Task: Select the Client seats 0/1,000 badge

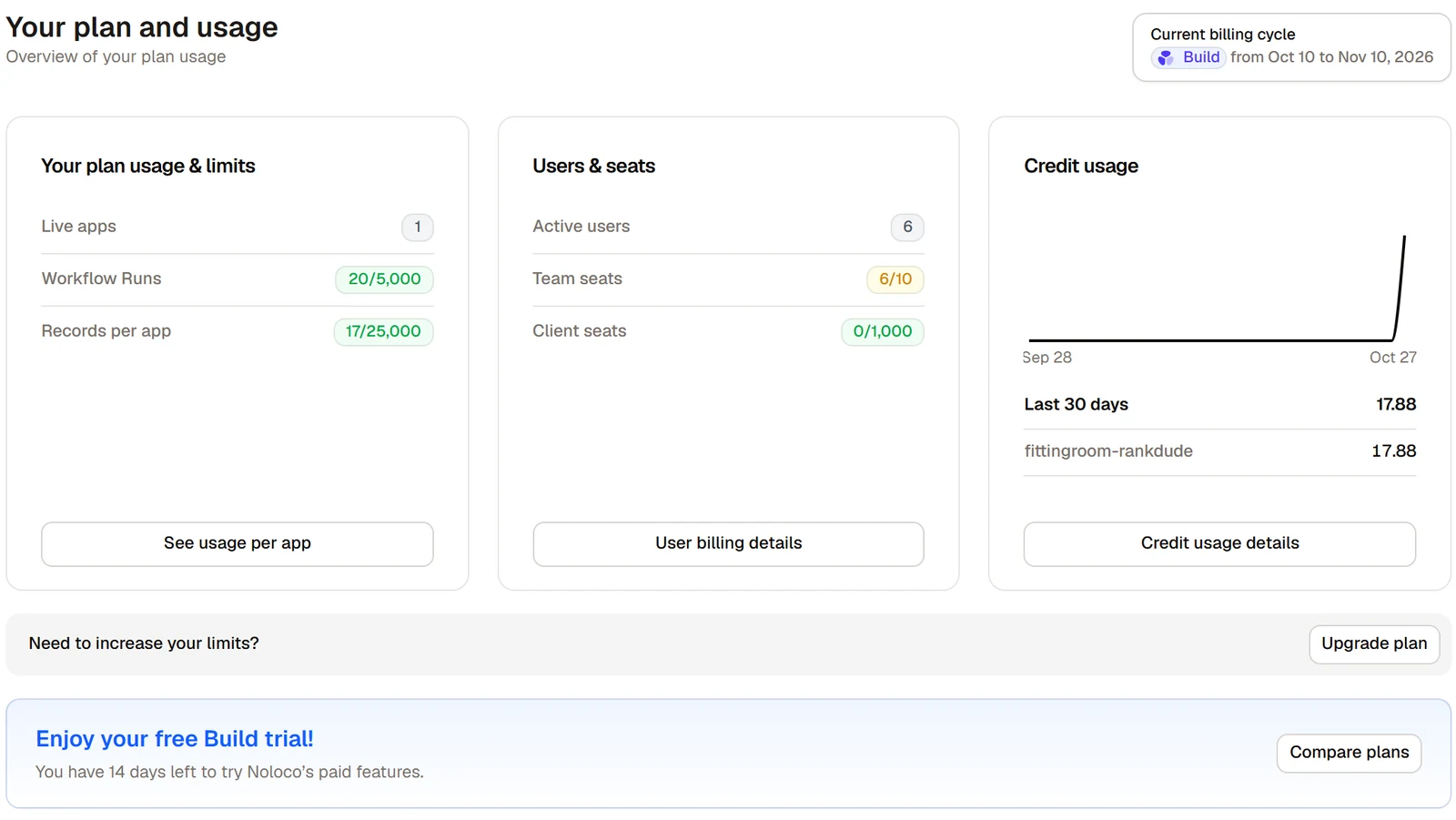Action: (883, 332)
